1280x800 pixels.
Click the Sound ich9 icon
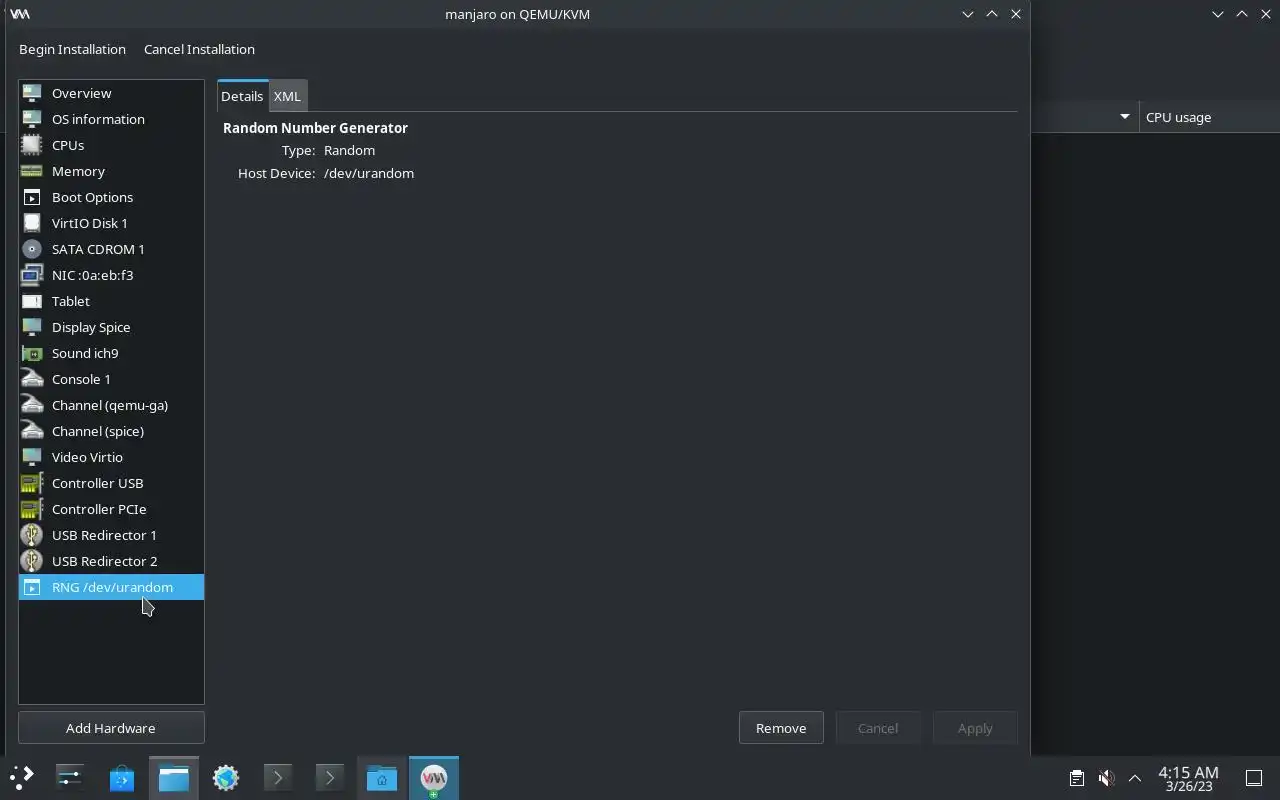[32, 353]
